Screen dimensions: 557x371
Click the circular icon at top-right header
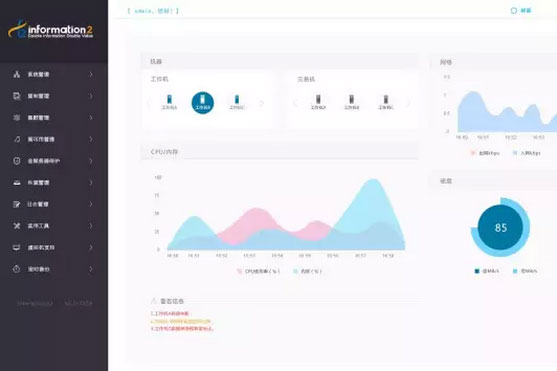[514, 11]
